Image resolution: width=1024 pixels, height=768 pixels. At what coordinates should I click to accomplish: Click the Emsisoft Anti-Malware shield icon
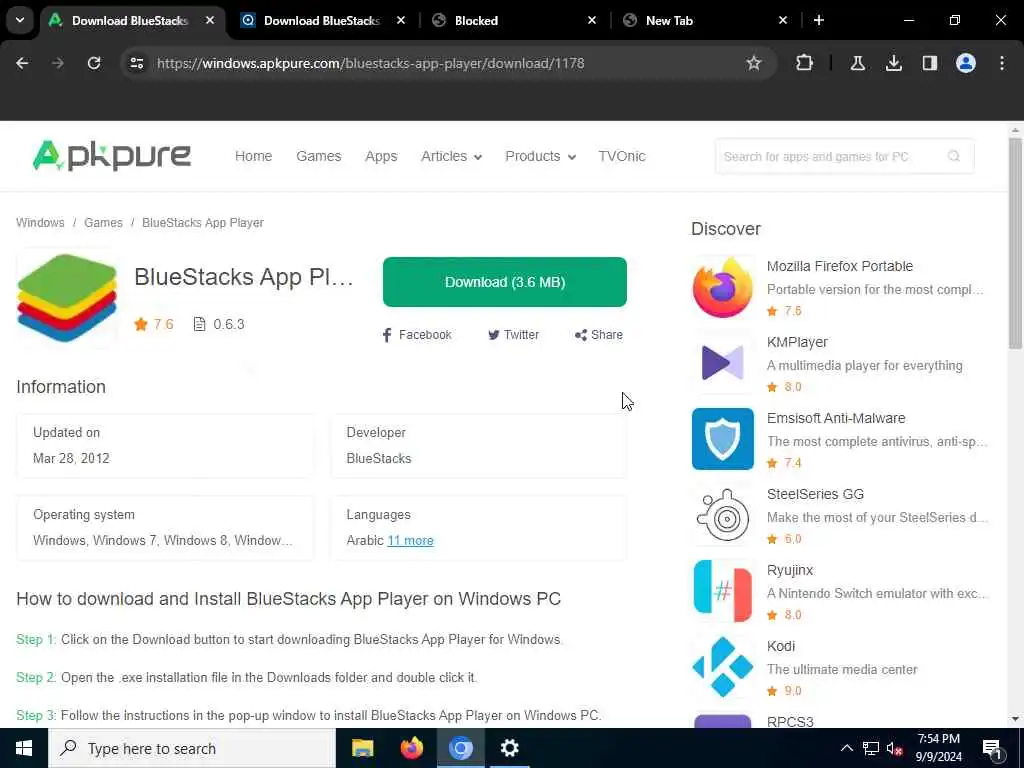(722, 439)
